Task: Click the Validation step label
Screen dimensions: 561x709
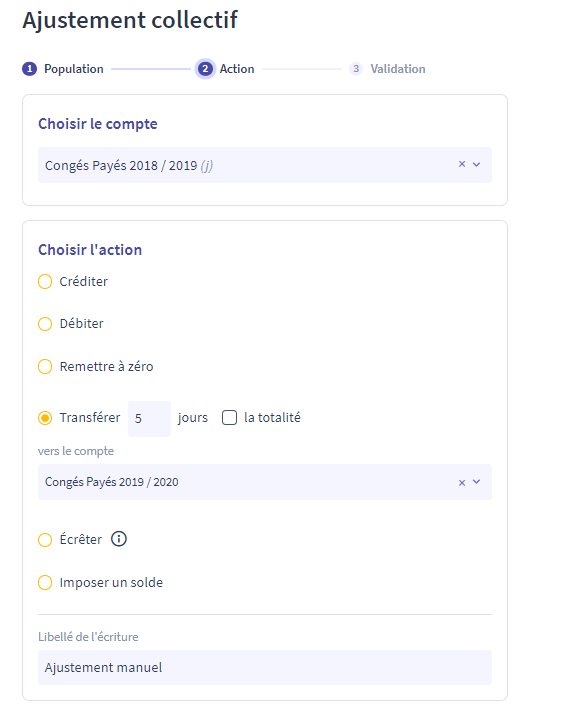Action: tap(398, 69)
